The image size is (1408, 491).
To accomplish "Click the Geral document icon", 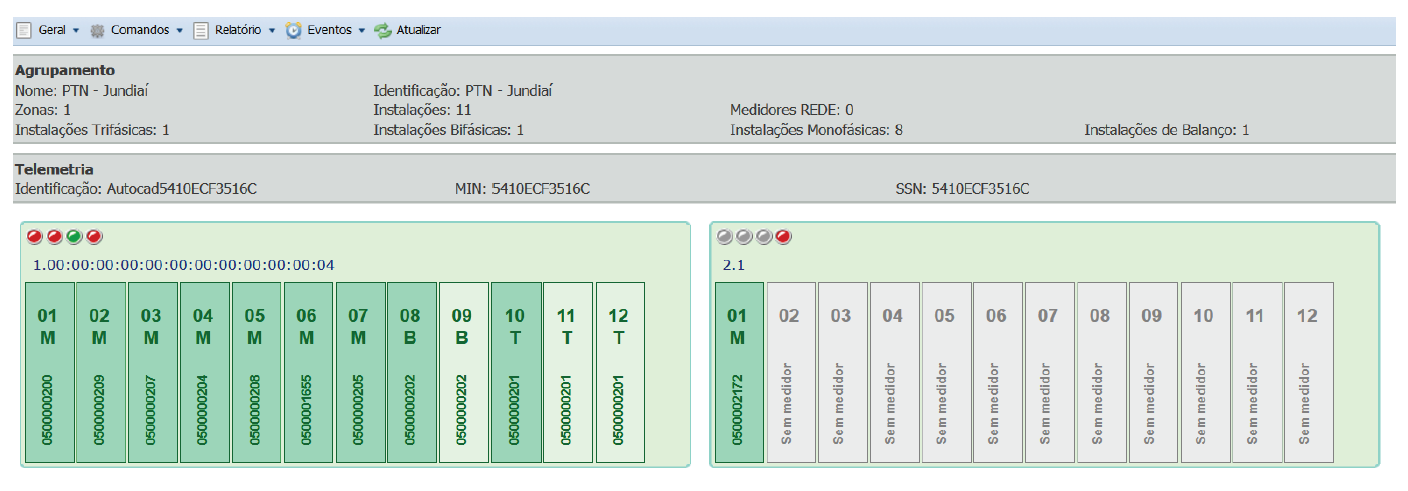I will [24, 30].
